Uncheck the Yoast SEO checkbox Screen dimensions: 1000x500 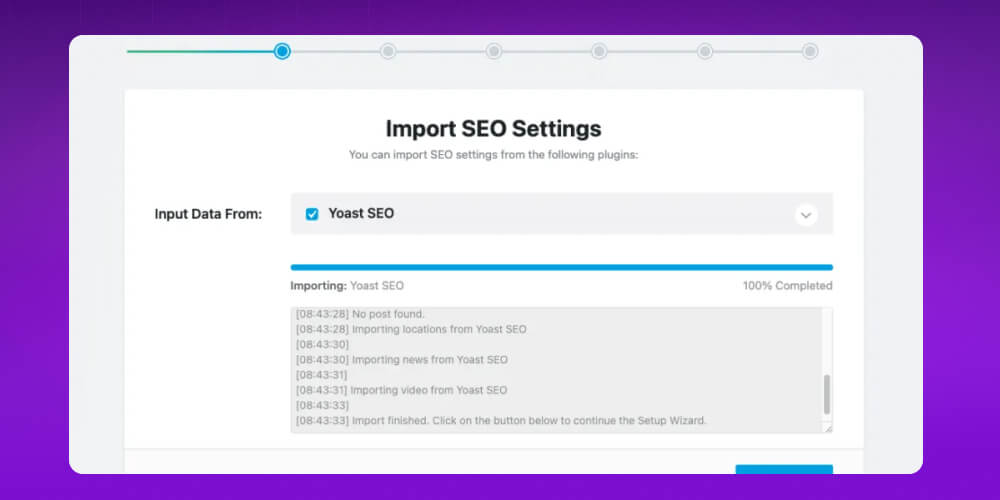(x=312, y=214)
